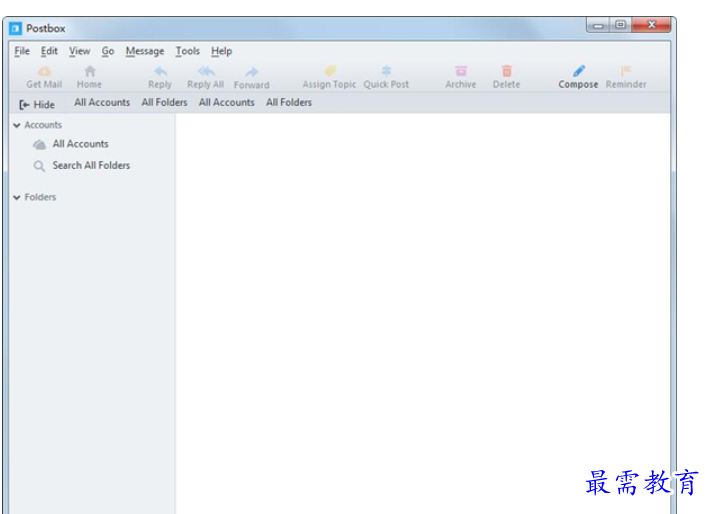Image resolution: width=707 pixels, height=514 pixels.
Task: Select first All Accounts tab in bar
Action: [102, 102]
